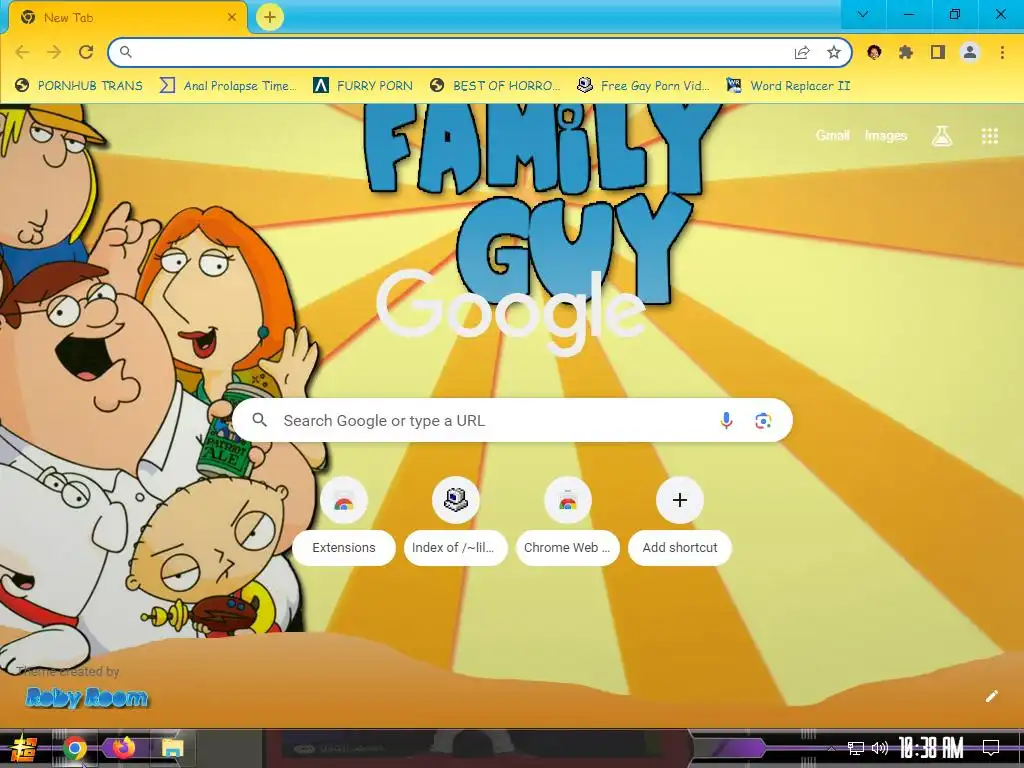Click the Roby Room theme creator link
The height and width of the screenshot is (768, 1024).
click(86, 697)
